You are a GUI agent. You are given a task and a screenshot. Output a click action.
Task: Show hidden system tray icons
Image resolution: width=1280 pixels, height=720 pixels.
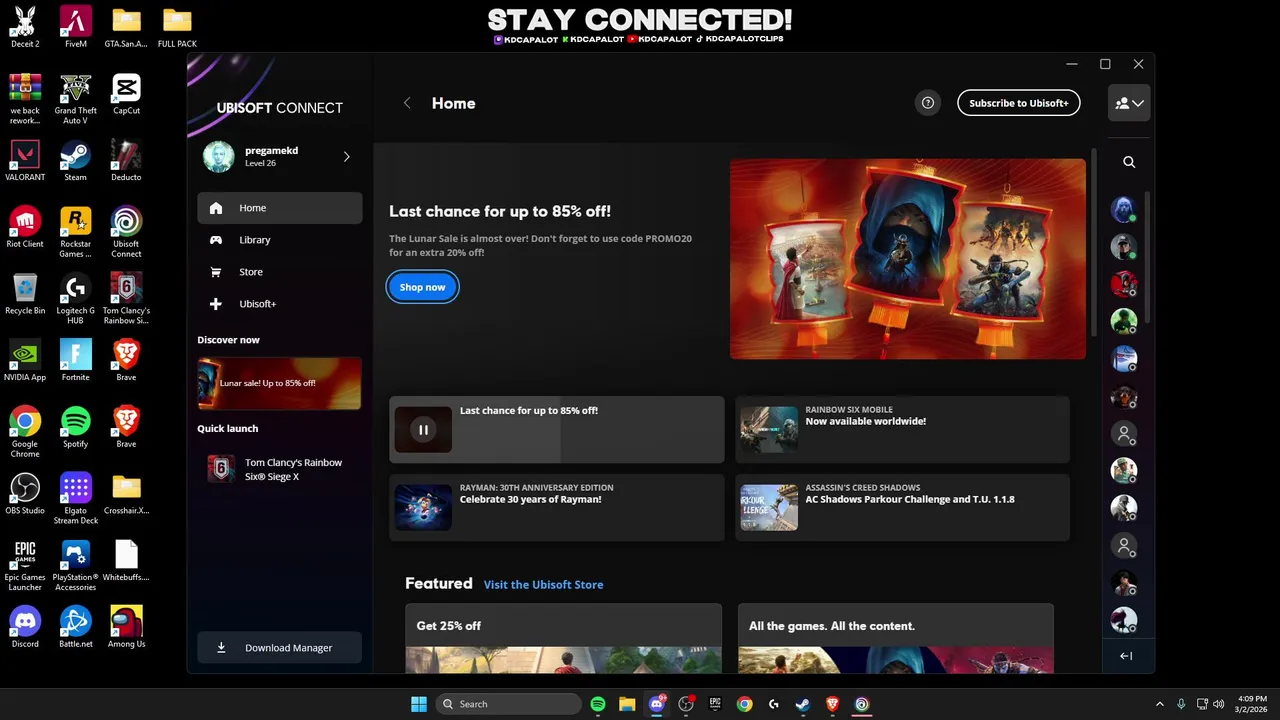pyautogui.click(x=1160, y=704)
